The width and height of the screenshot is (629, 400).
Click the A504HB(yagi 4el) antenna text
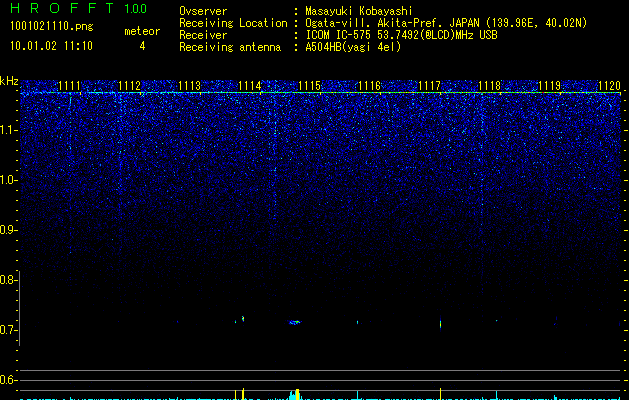353,47
